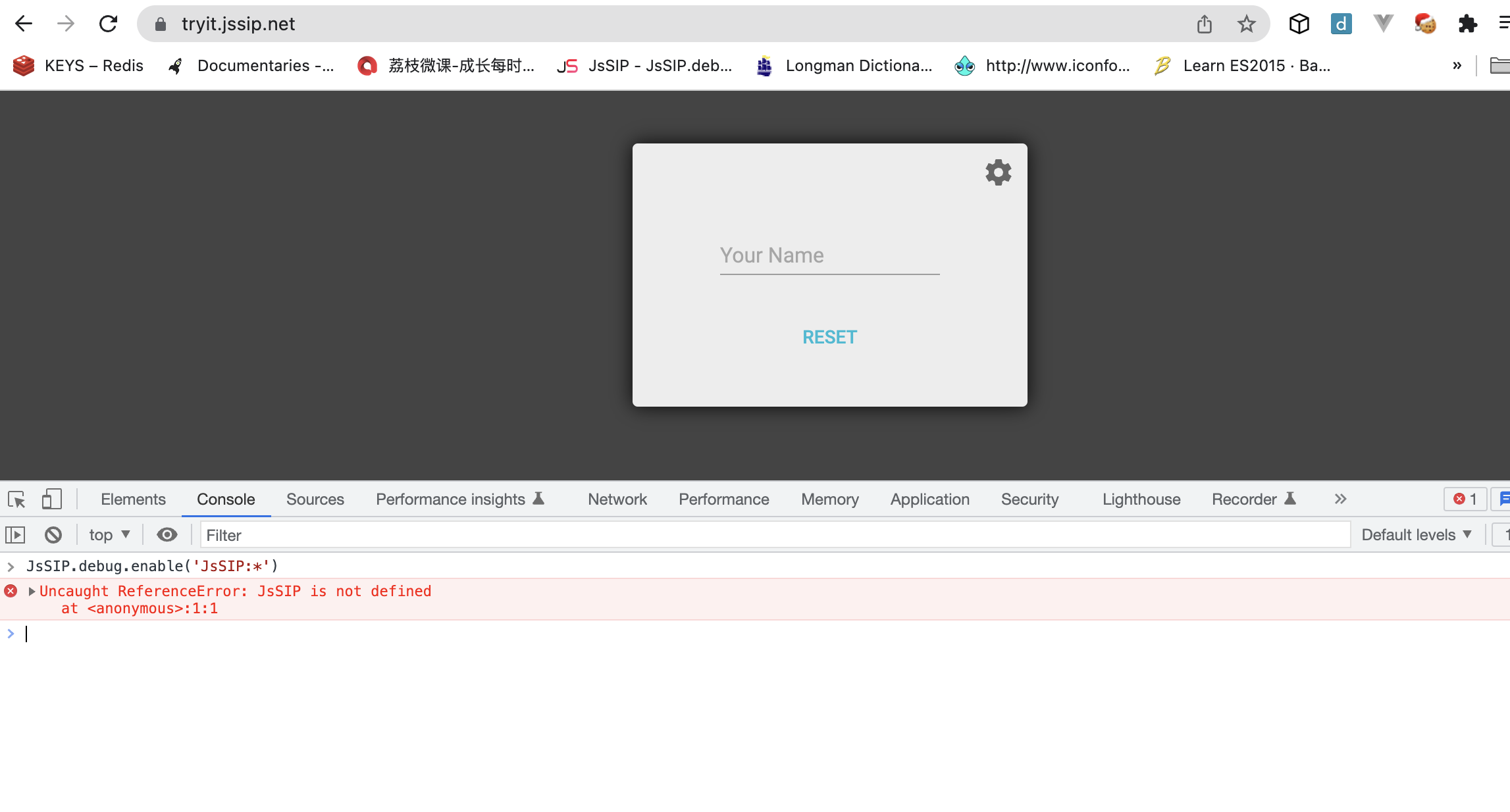The width and height of the screenshot is (1510, 812).
Task: Clear the console messages
Action: coord(53,534)
